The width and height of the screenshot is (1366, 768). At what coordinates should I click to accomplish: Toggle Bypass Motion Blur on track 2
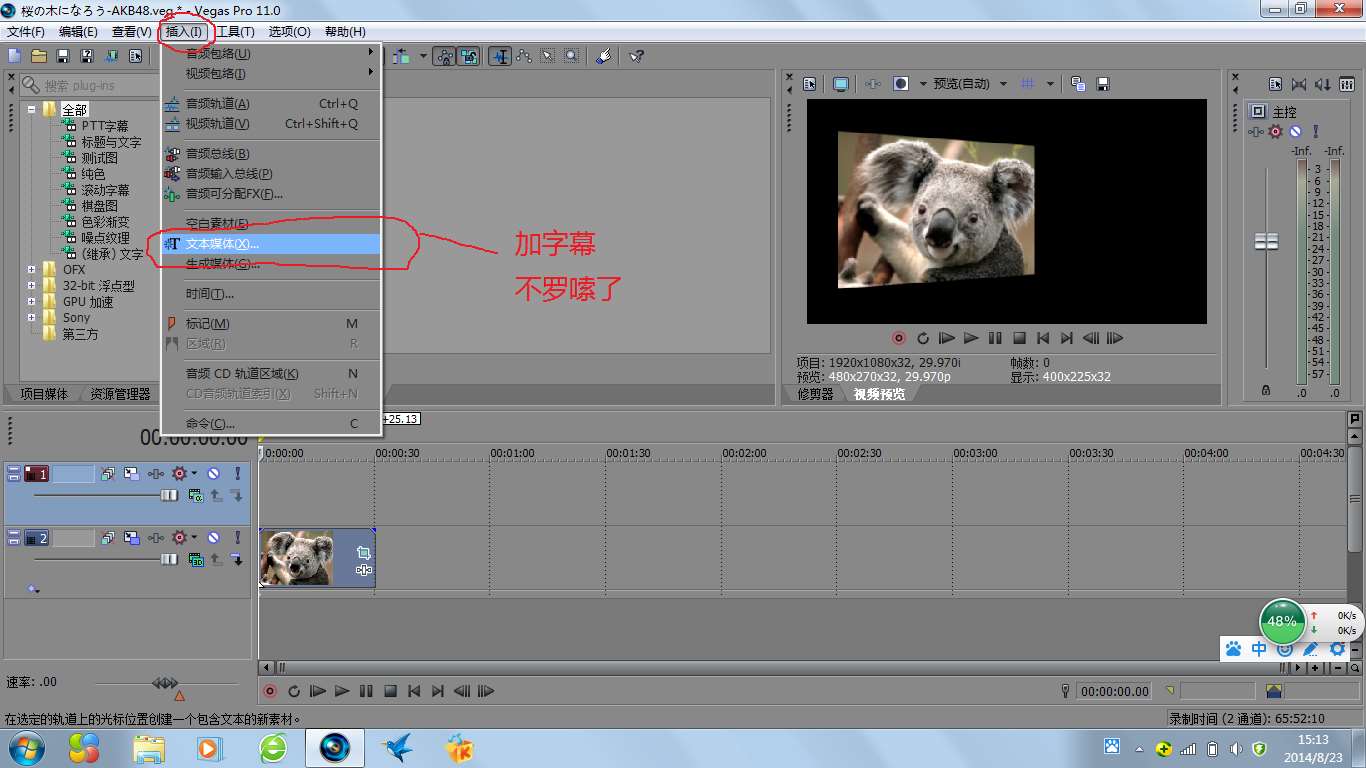pos(108,538)
